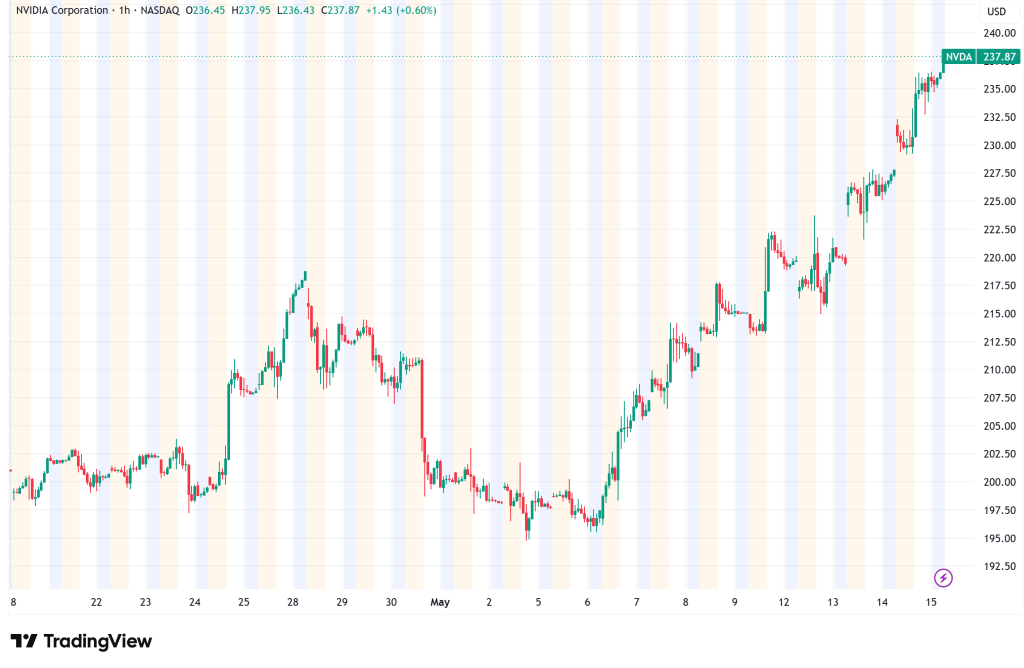The image size is (1024, 668).
Task: Click date 25 on the time axis
Action: [244, 603]
